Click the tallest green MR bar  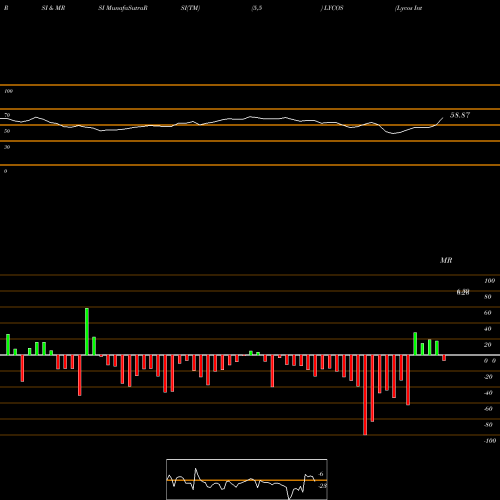coord(87,331)
